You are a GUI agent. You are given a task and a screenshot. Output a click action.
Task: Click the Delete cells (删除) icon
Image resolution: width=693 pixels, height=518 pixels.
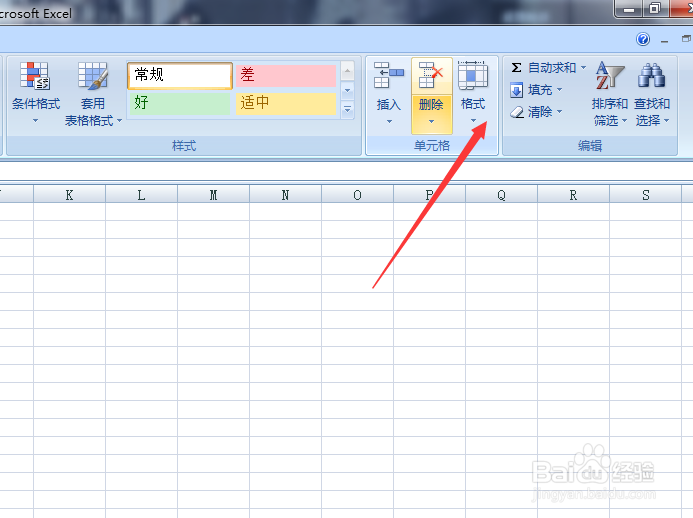click(431, 75)
